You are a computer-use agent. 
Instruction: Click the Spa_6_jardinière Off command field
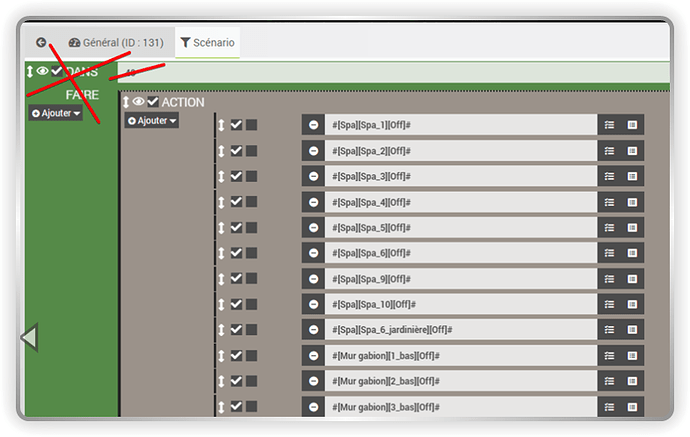(461, 330)
